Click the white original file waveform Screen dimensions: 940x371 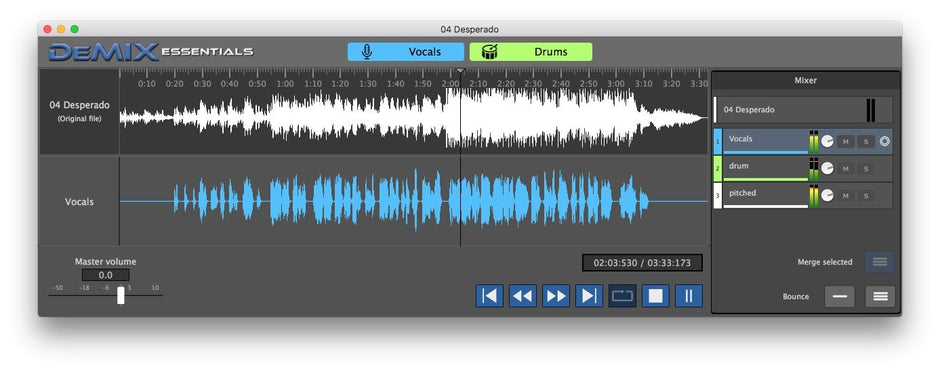(414, 118)
